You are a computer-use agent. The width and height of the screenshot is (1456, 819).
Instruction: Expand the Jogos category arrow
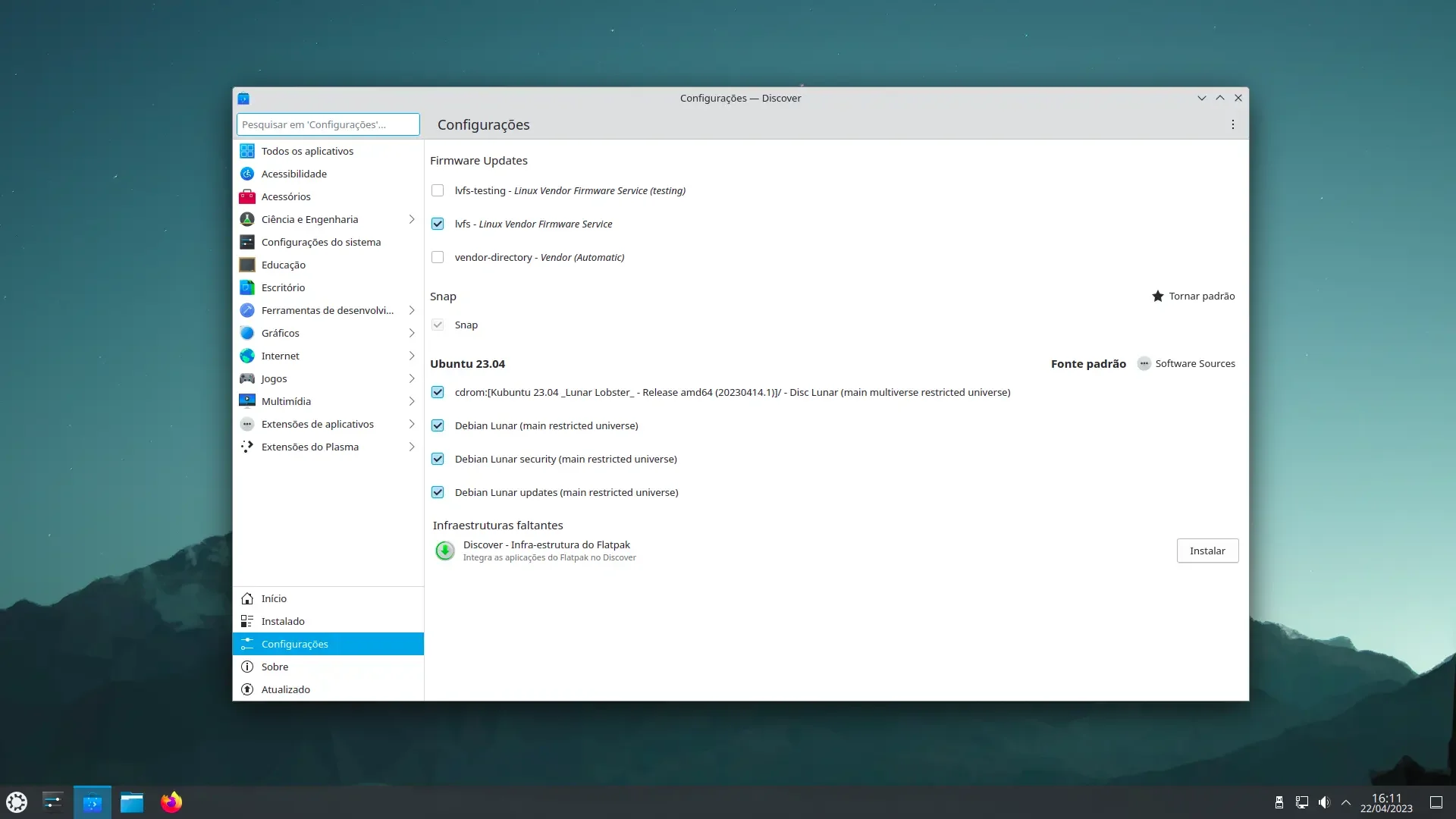pos(412,378)
